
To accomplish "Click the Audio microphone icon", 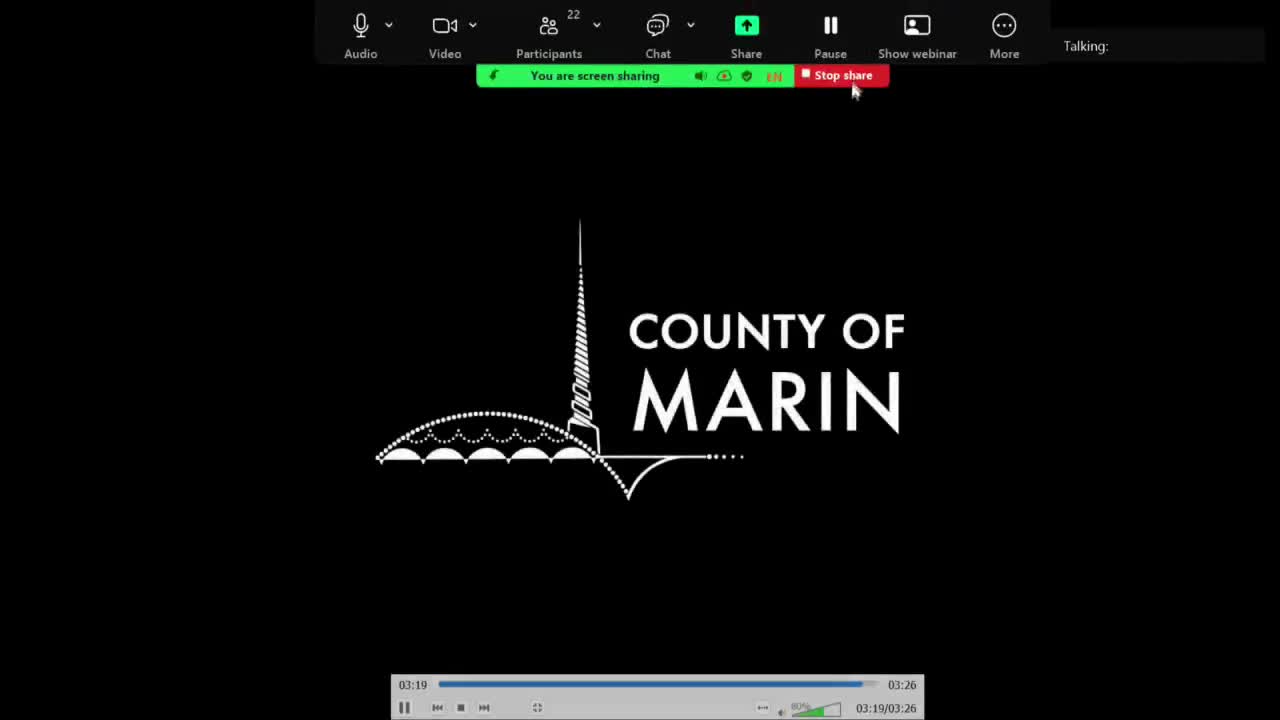I will tap(361, 26).
